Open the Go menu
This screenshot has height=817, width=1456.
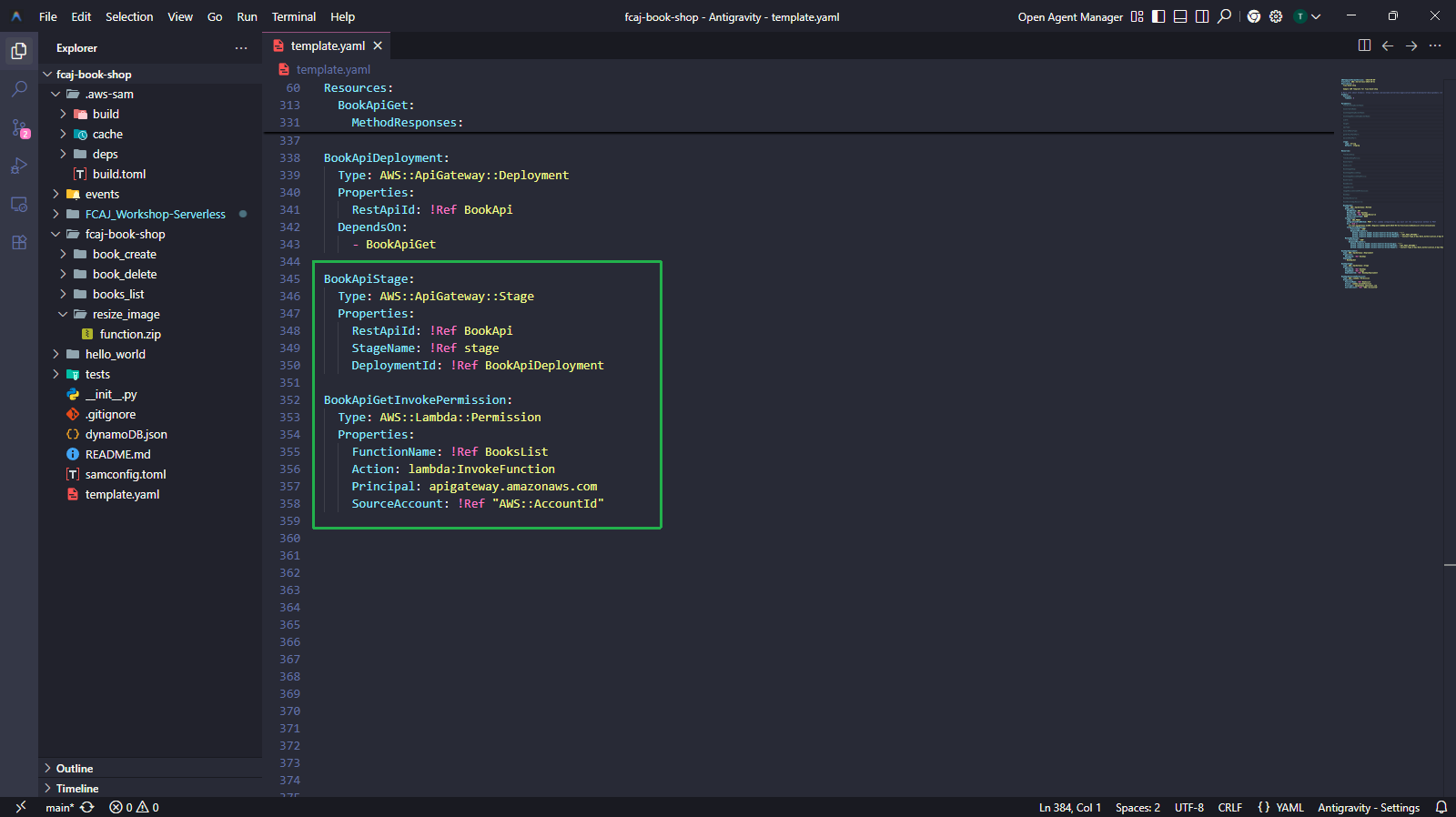coord(215,16)
